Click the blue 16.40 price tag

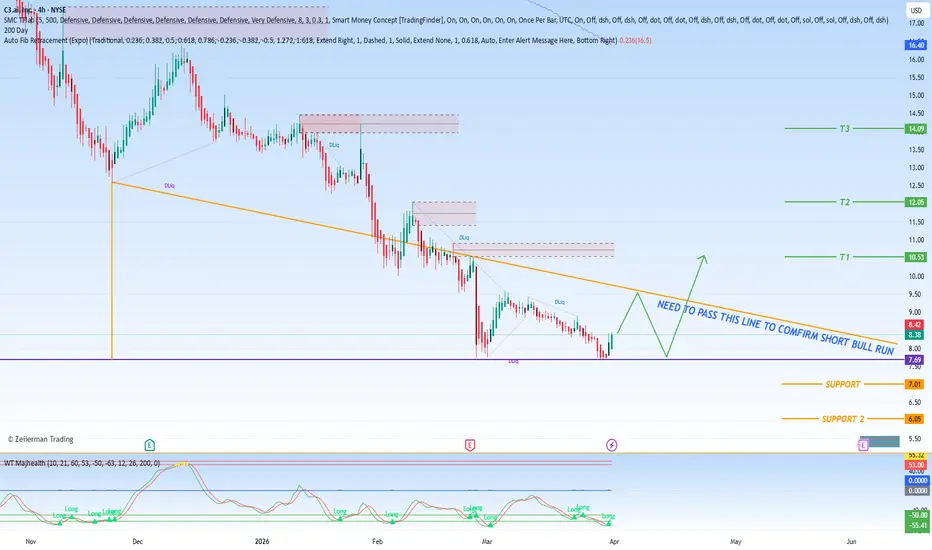coord(915,45)
